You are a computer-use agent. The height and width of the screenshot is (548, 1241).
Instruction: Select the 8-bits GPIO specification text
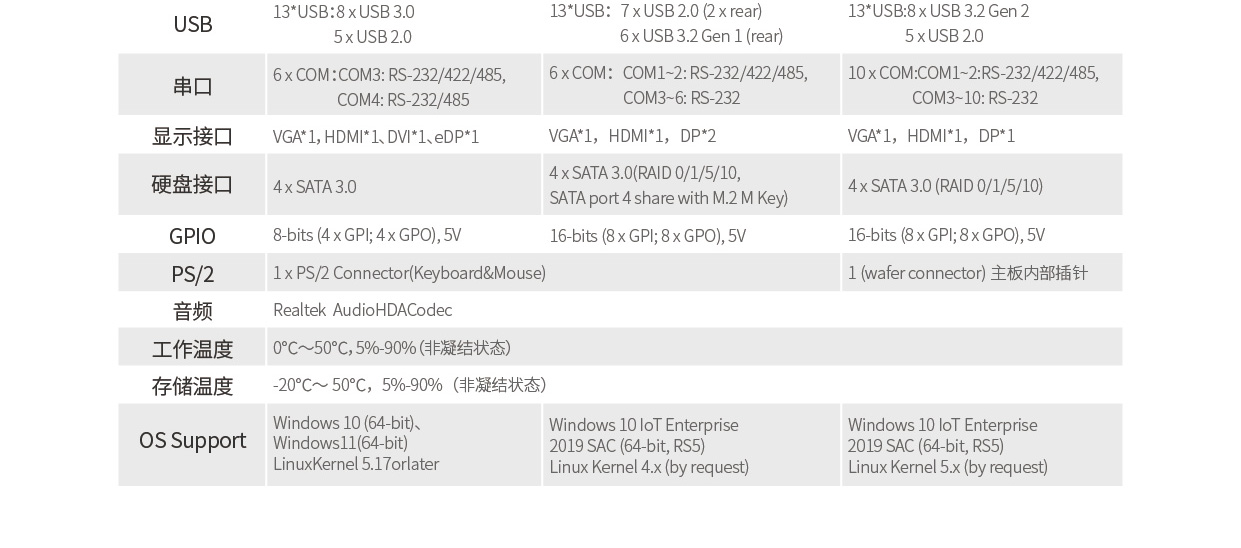point(367,235)
